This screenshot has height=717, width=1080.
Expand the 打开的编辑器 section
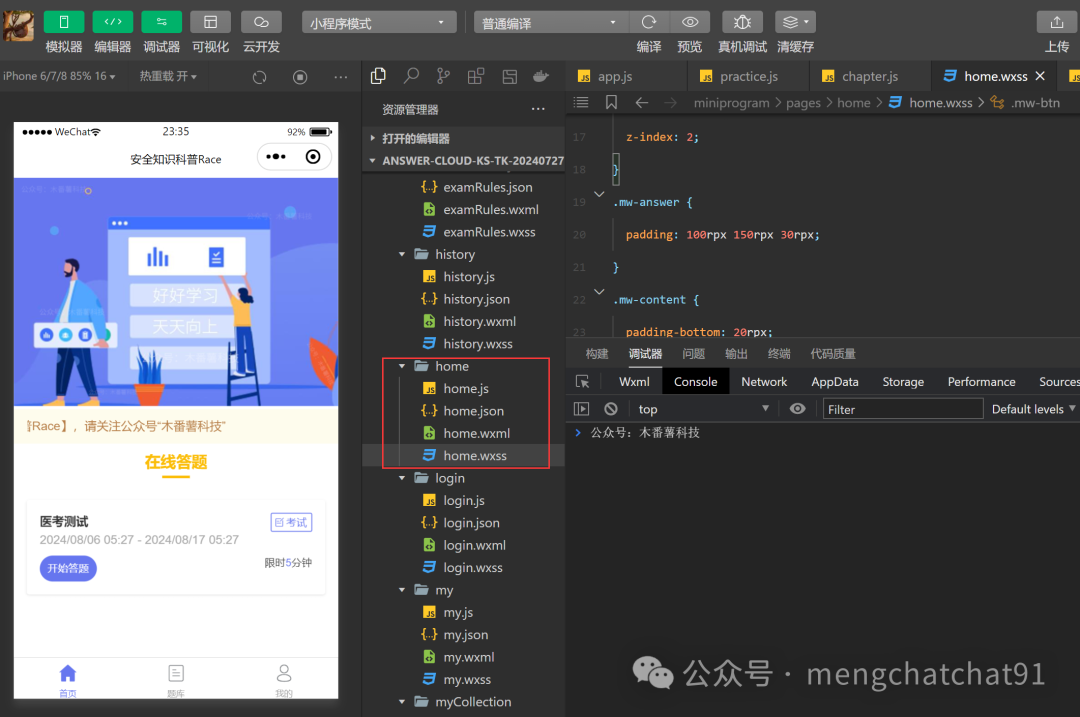[464, 138]
